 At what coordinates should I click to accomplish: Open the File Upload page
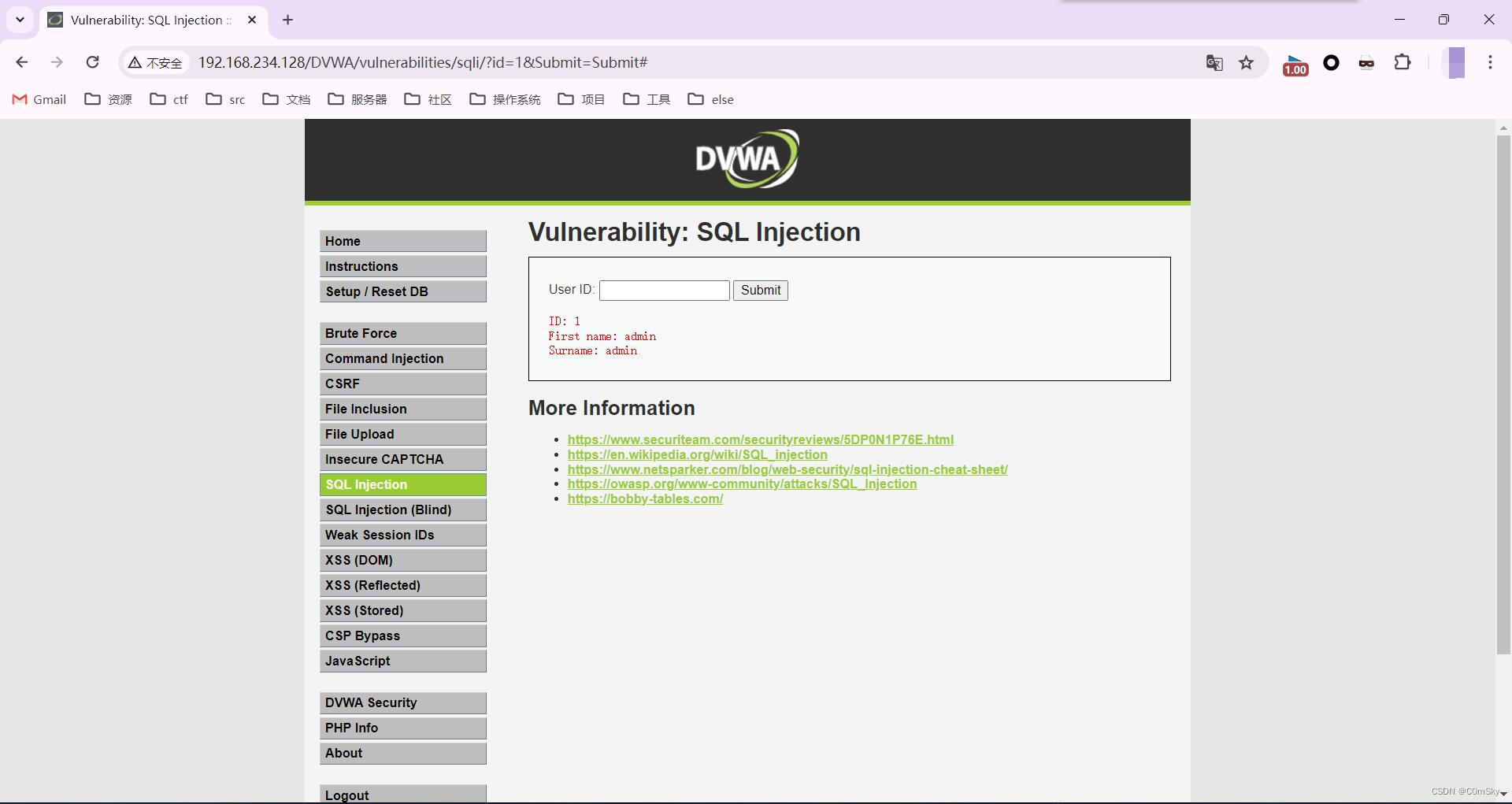point(403,434)
